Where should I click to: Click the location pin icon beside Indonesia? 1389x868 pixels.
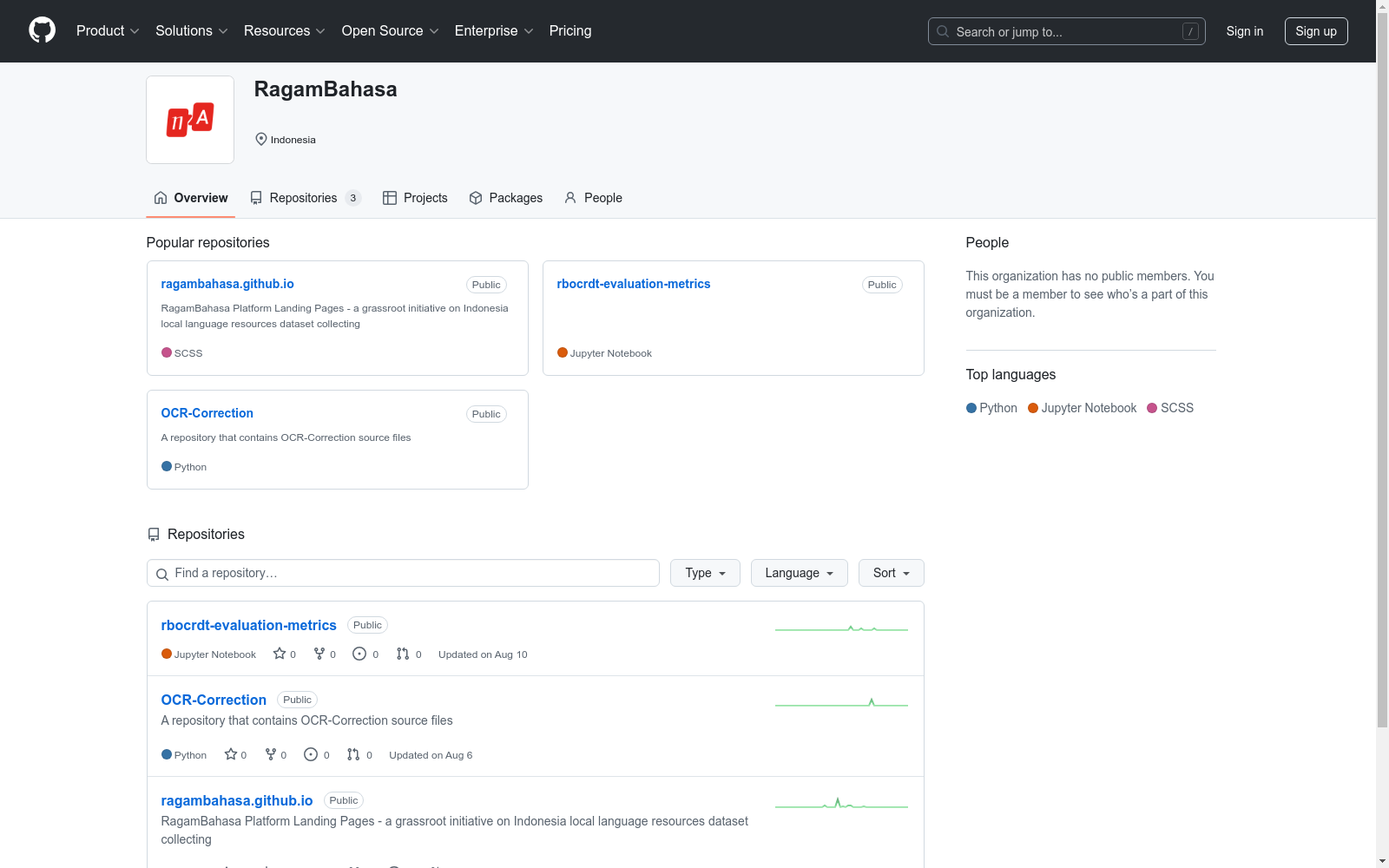pyautogui.click(x=260, y=139)
